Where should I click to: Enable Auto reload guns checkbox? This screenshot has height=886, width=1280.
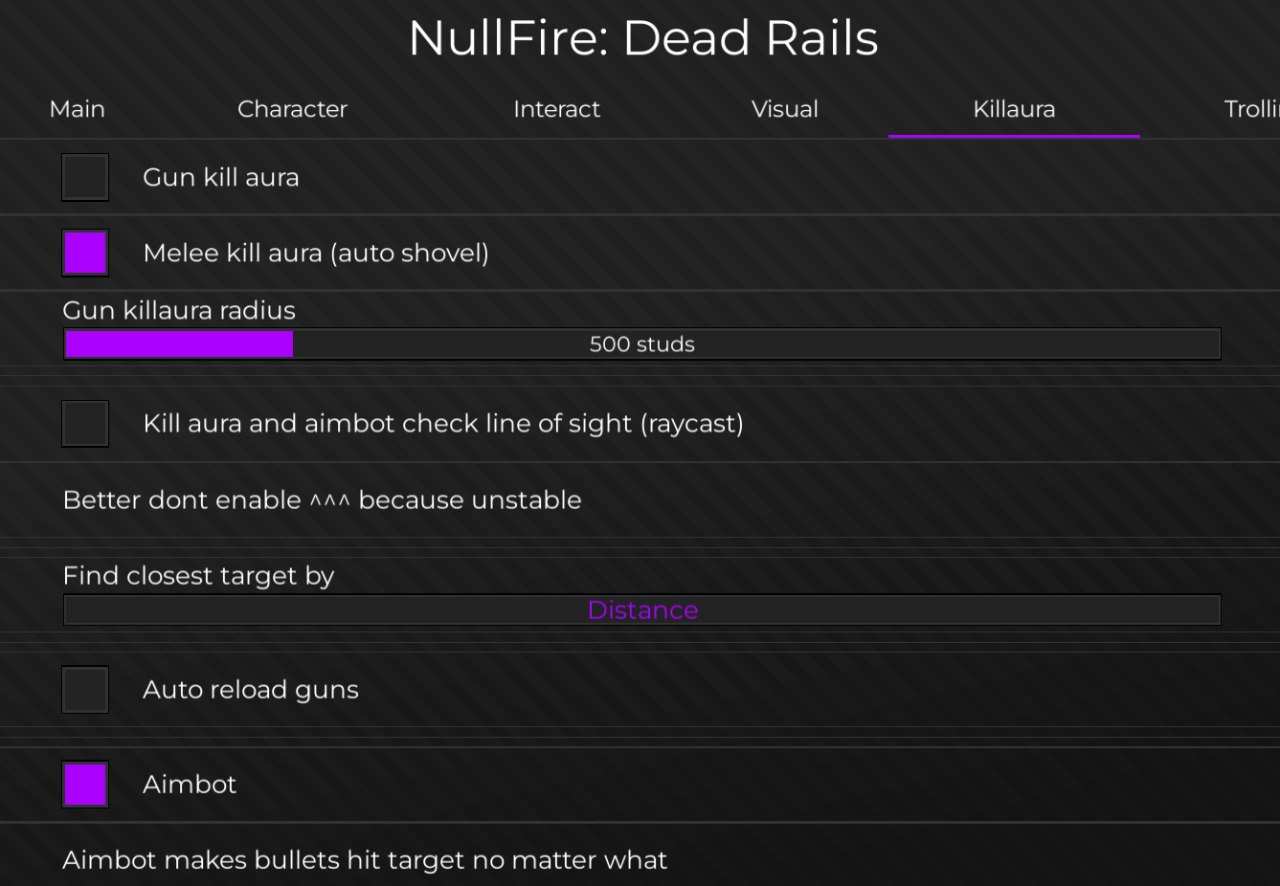(85, 689)
